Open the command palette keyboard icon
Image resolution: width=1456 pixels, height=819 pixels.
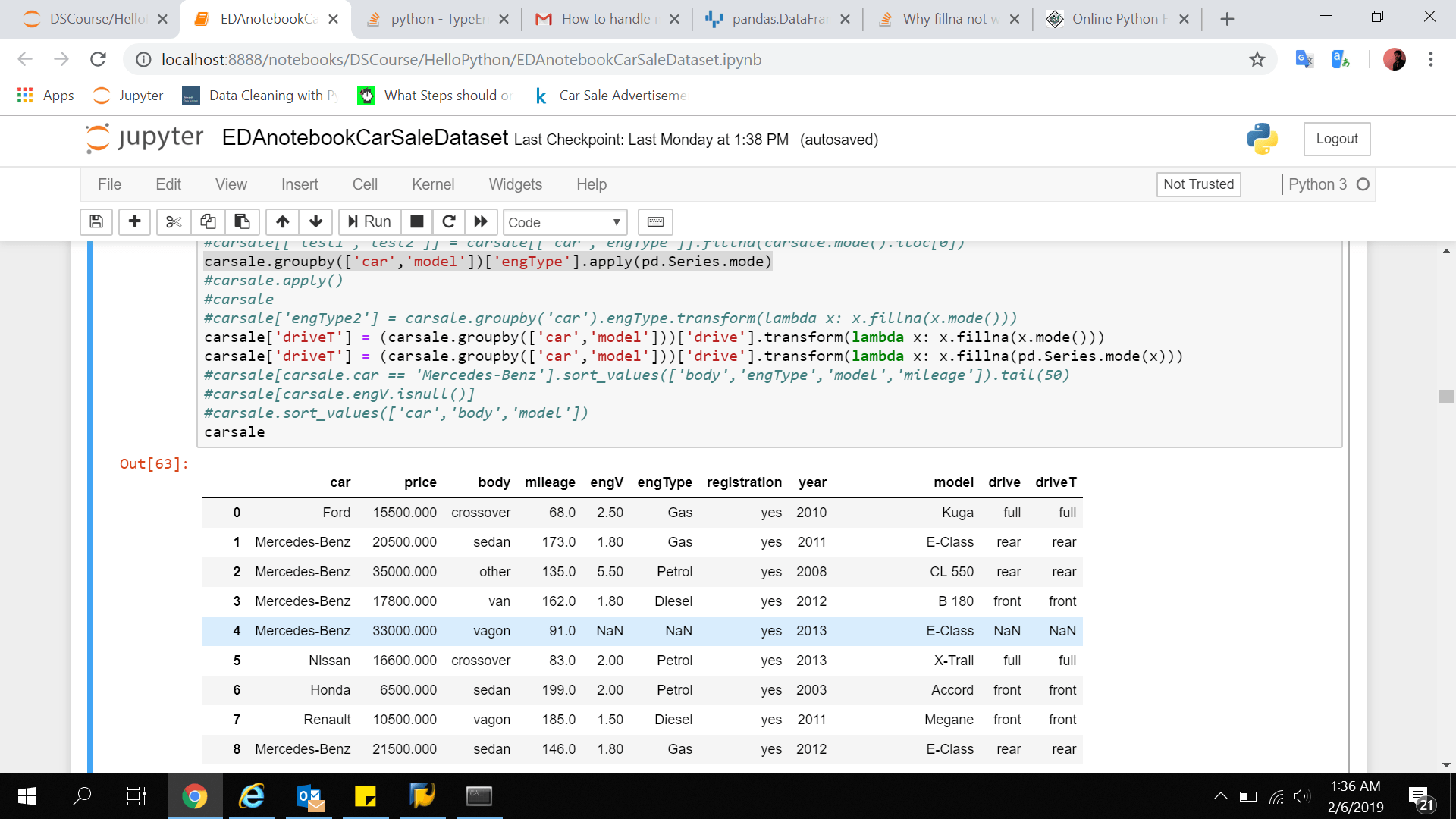pos(655,221)
